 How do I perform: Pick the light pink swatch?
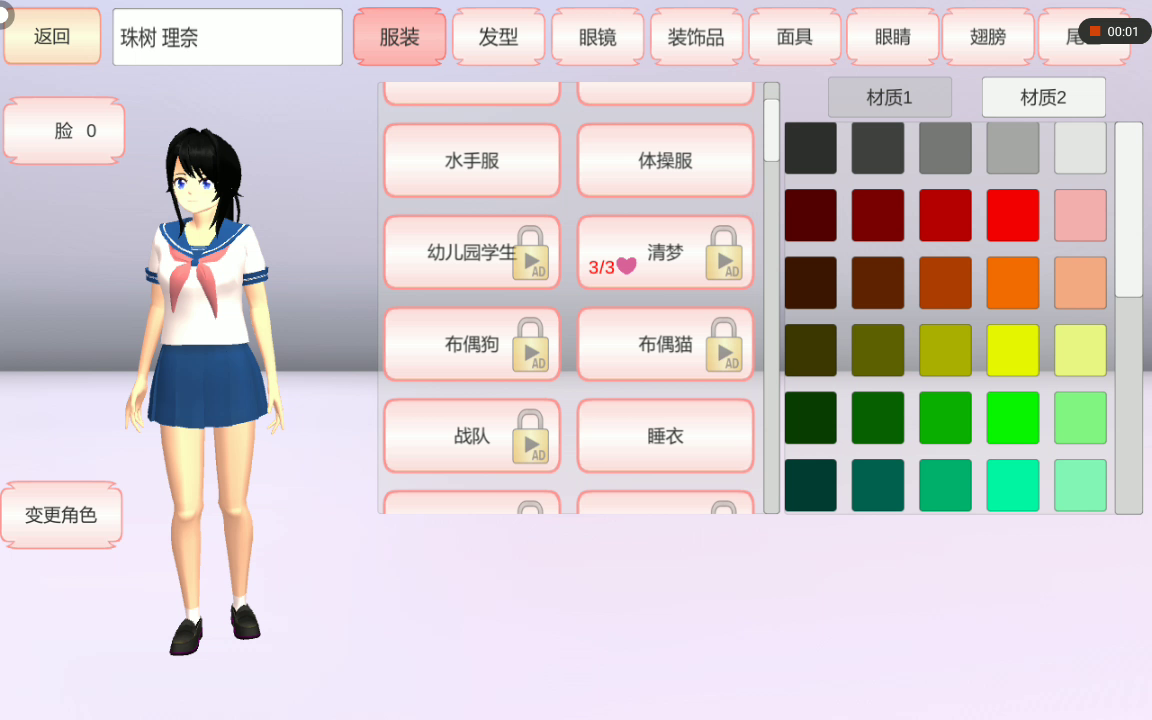click(1080, 215)
